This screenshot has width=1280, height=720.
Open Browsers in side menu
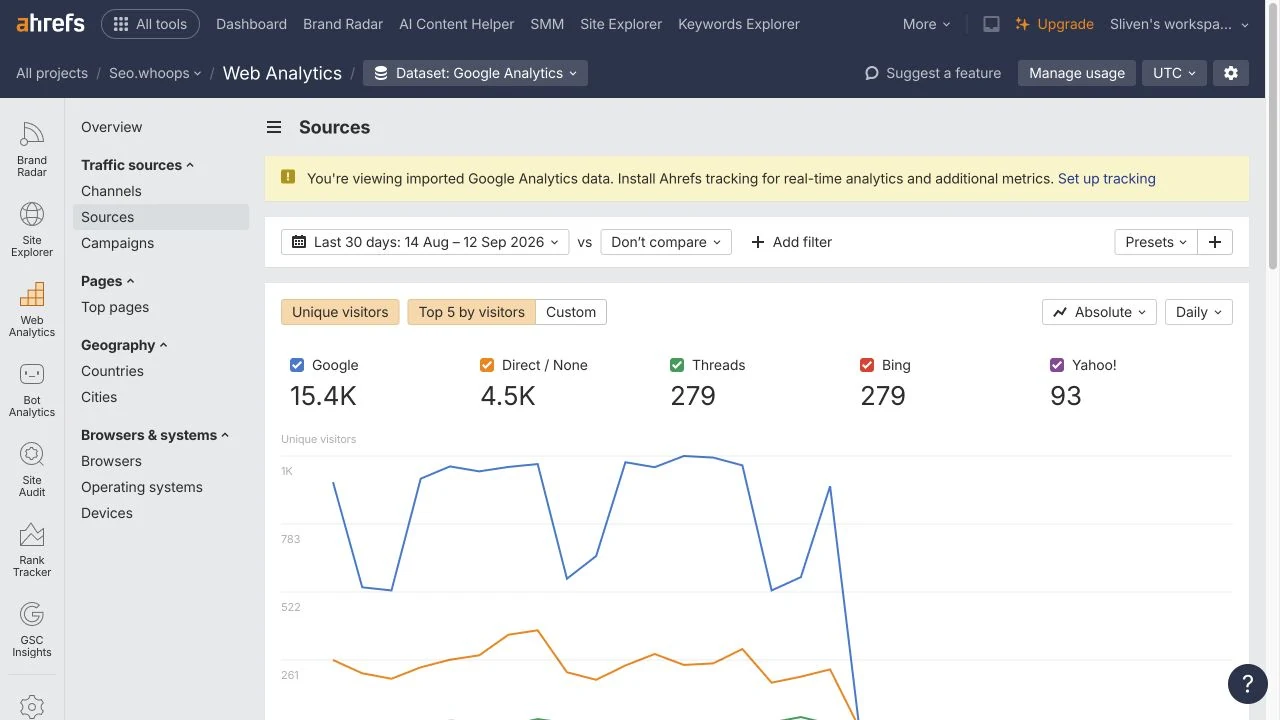coord(111,461)
